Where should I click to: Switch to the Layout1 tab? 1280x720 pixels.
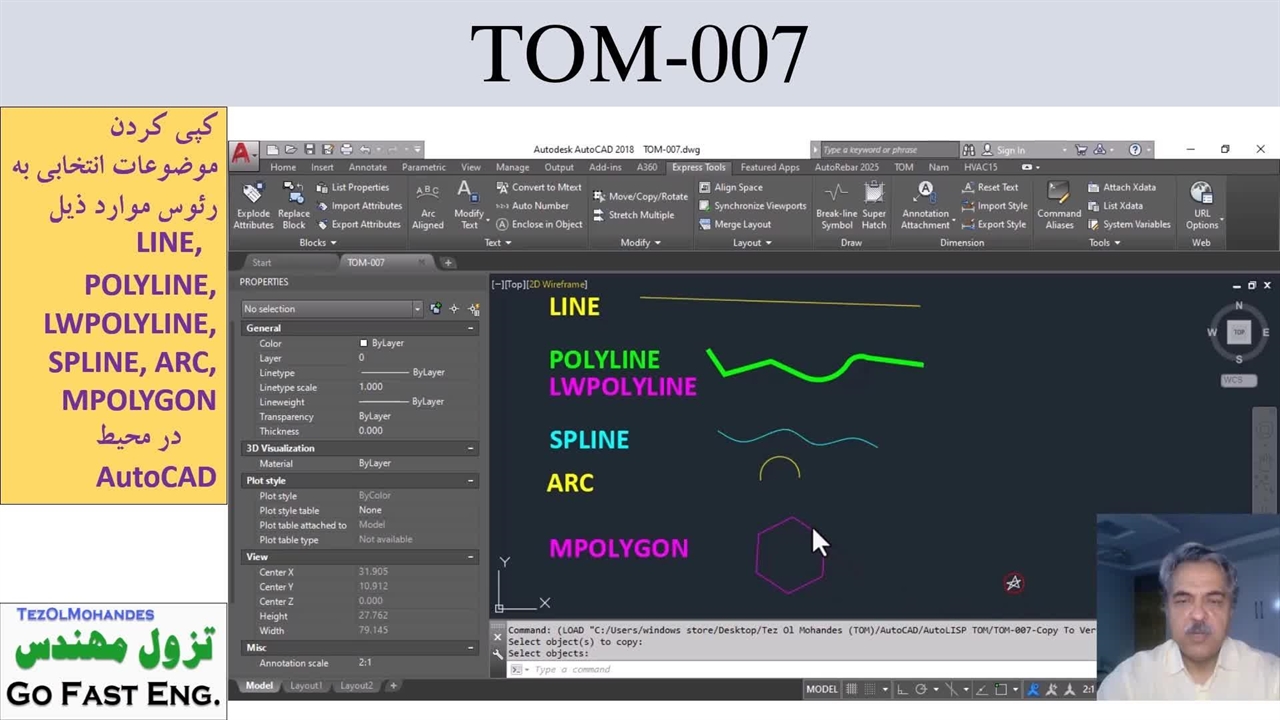[x=305, y=686]
